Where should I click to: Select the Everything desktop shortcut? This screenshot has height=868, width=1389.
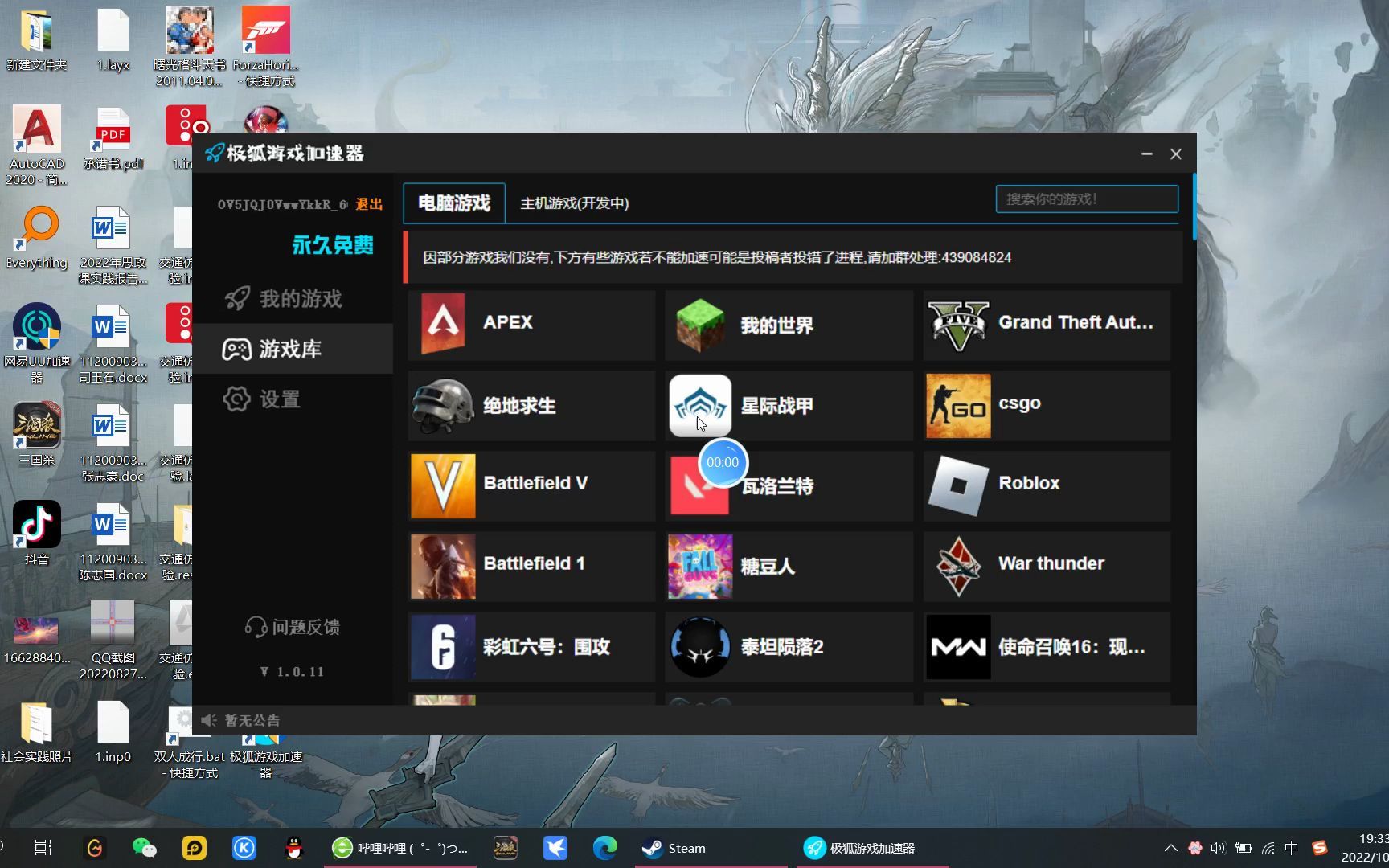click(37, 238)
